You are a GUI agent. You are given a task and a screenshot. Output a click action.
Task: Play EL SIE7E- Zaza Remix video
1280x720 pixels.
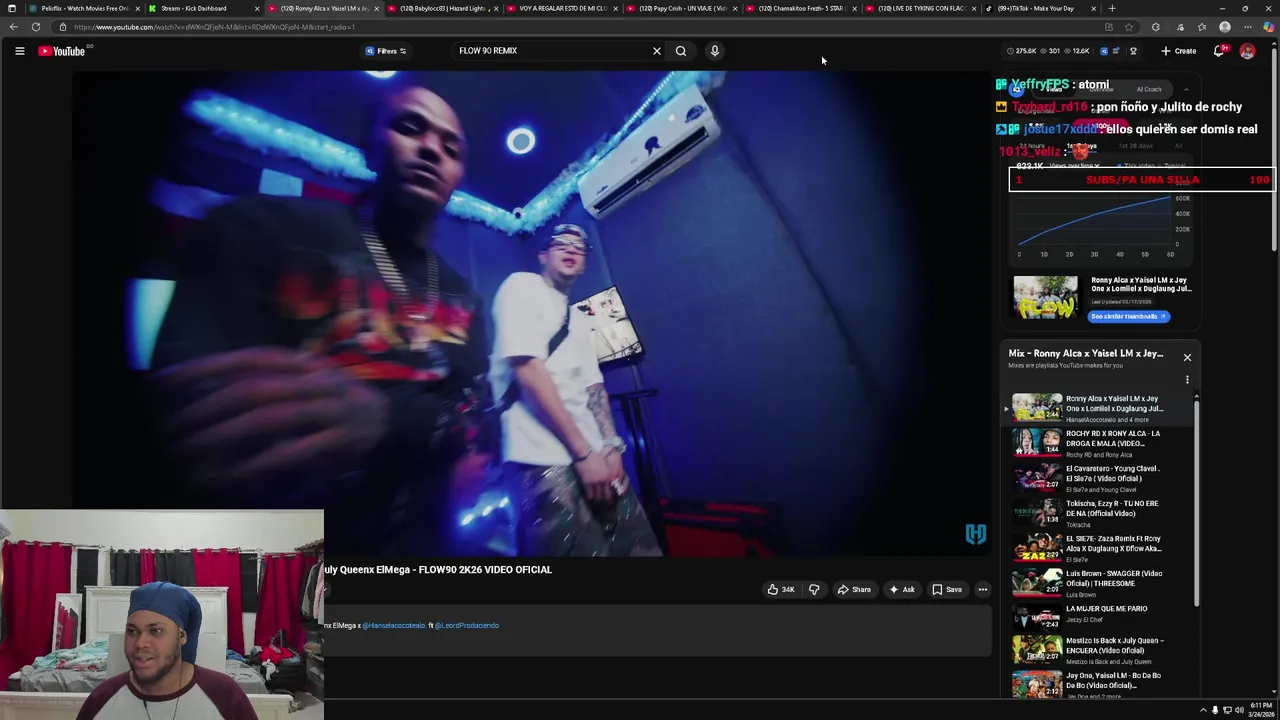1101,548
